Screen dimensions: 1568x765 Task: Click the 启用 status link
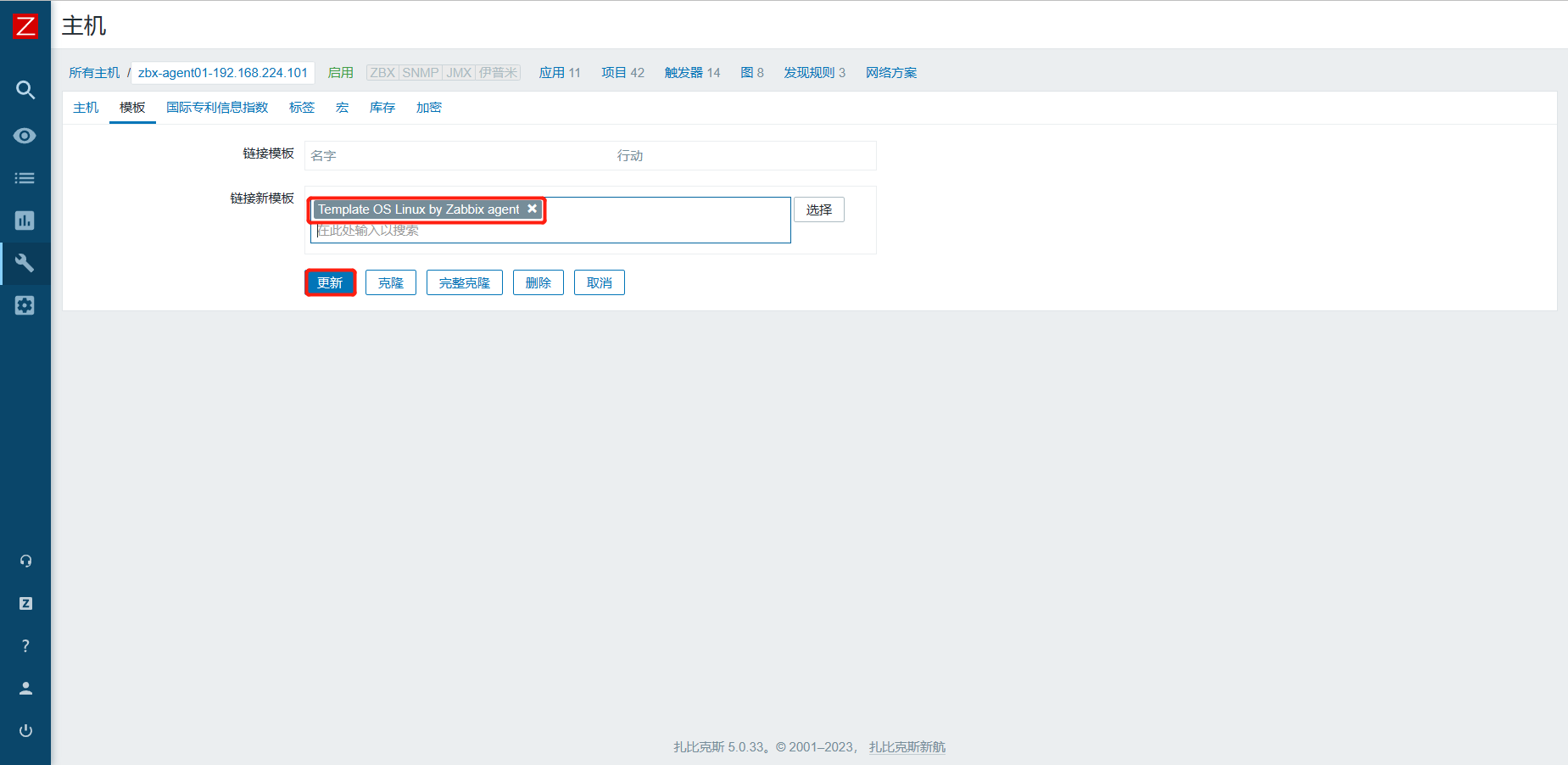(x=341, y=73)
